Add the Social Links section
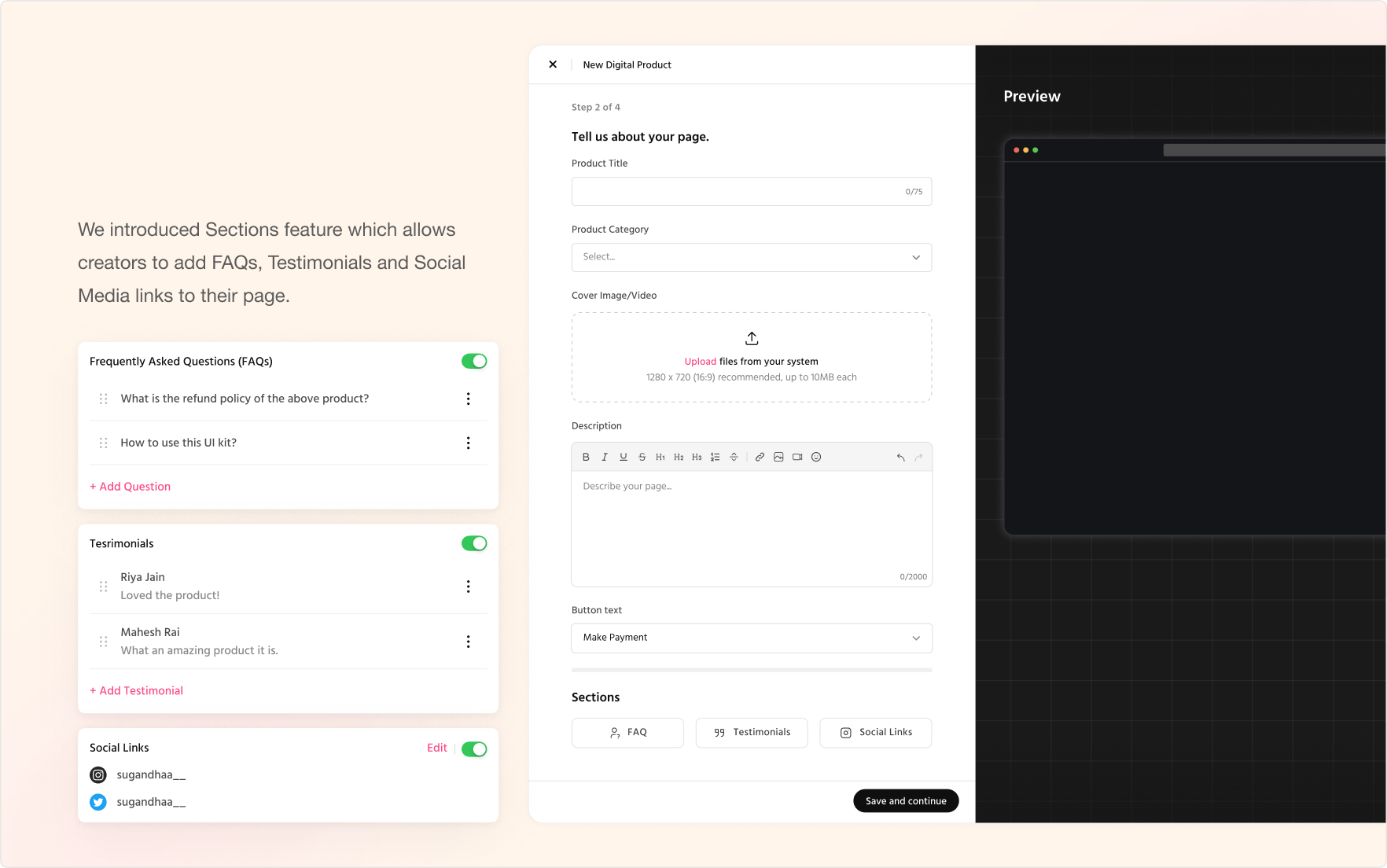 click(x=876, y=732)
